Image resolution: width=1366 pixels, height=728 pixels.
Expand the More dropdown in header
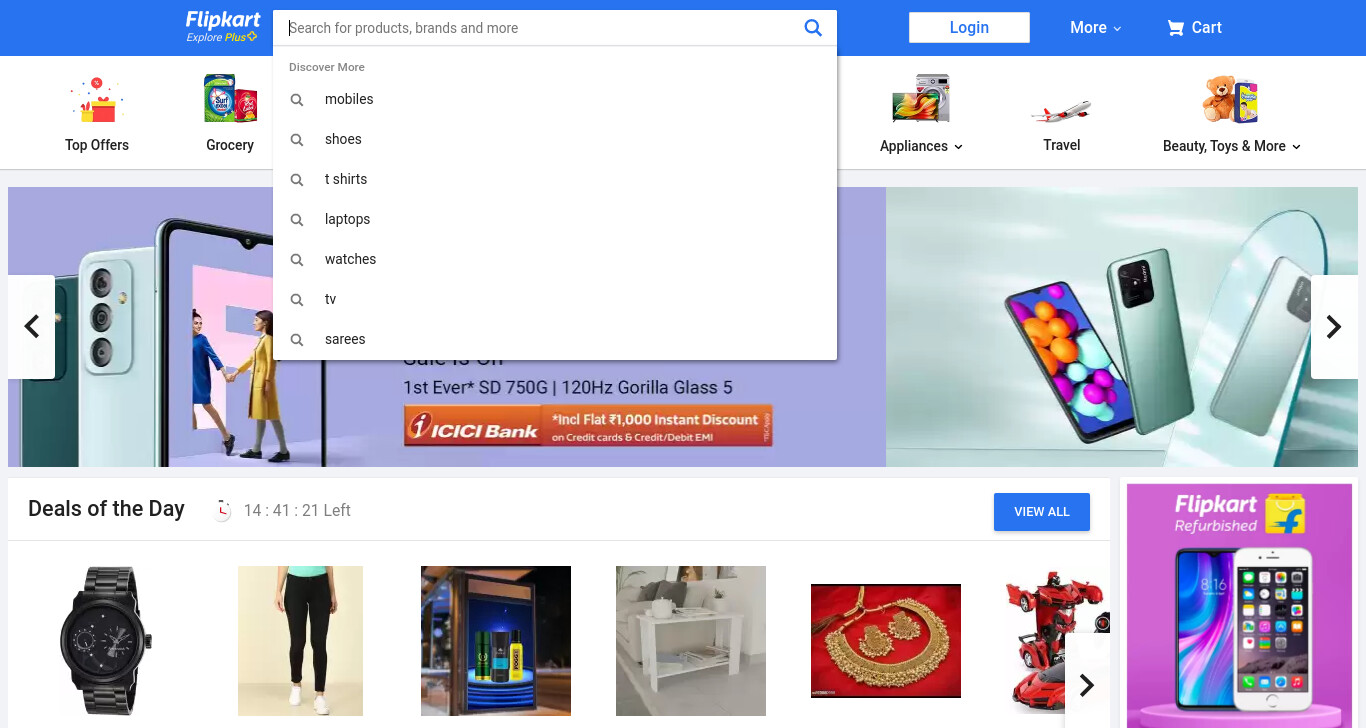(1096, 28)
